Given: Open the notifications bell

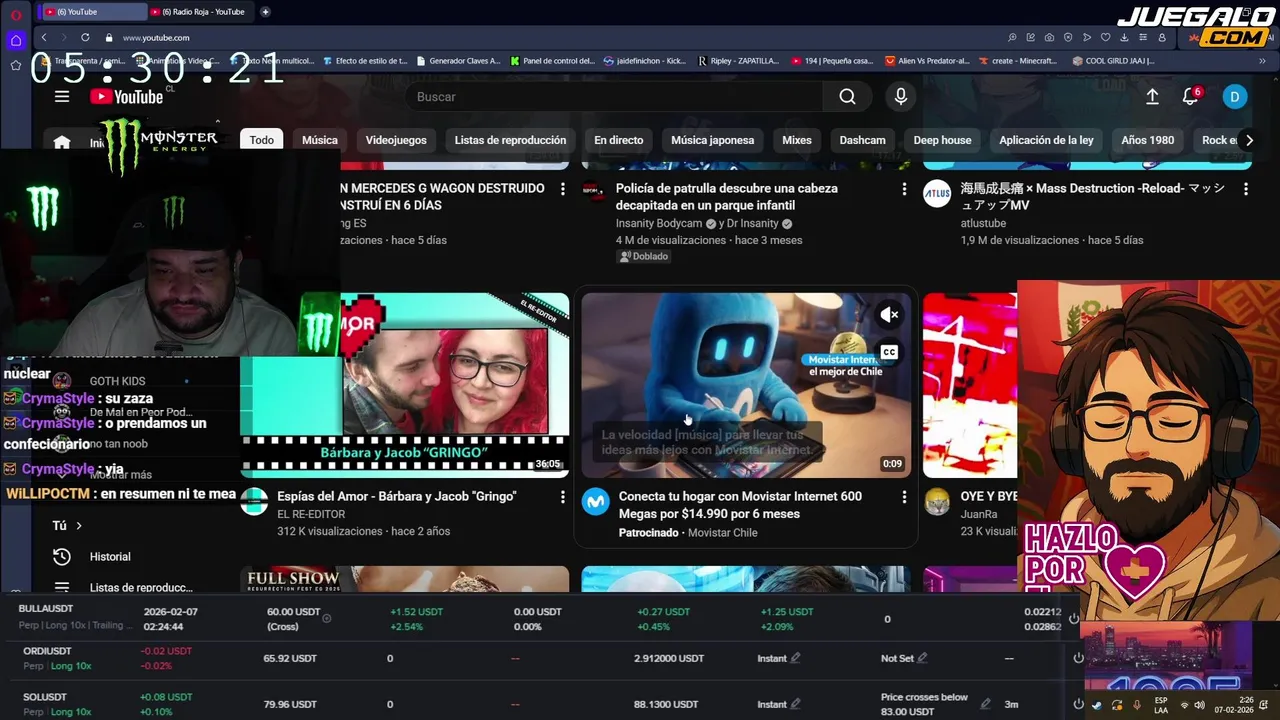Looking at the screenshot, I should 1190,97.
